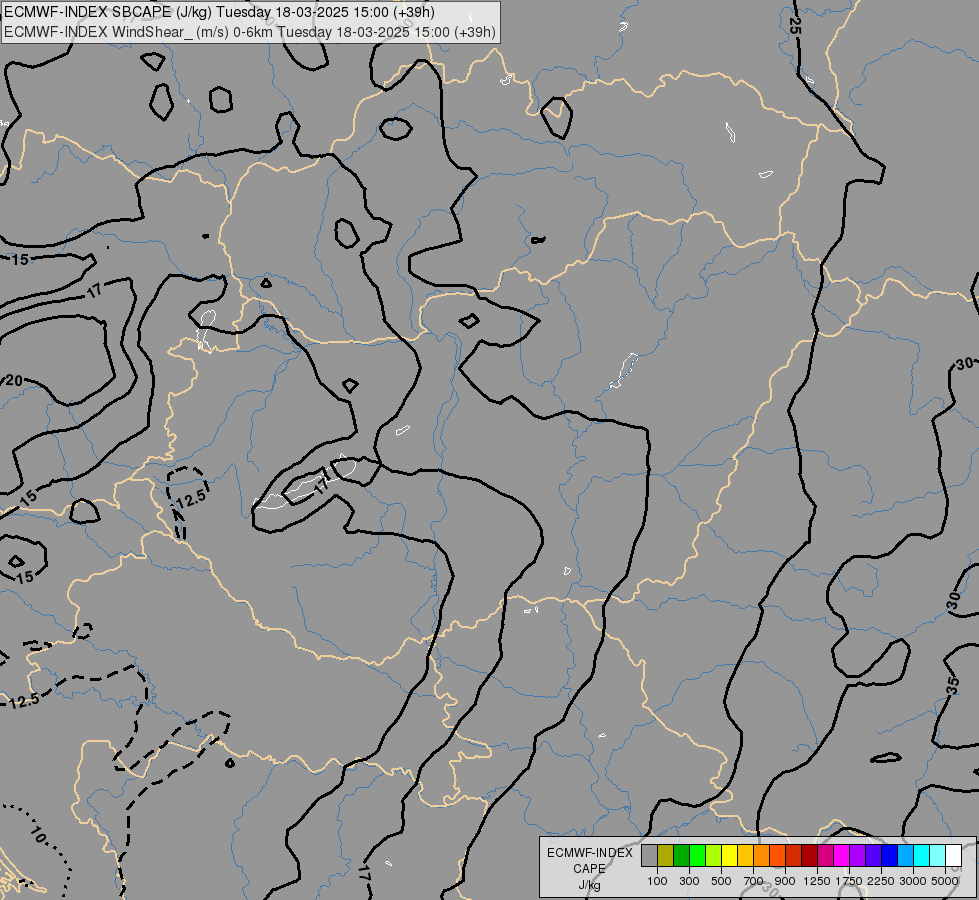
Task: Click the gray CAPE legend swatch
Action: [649, 856]
